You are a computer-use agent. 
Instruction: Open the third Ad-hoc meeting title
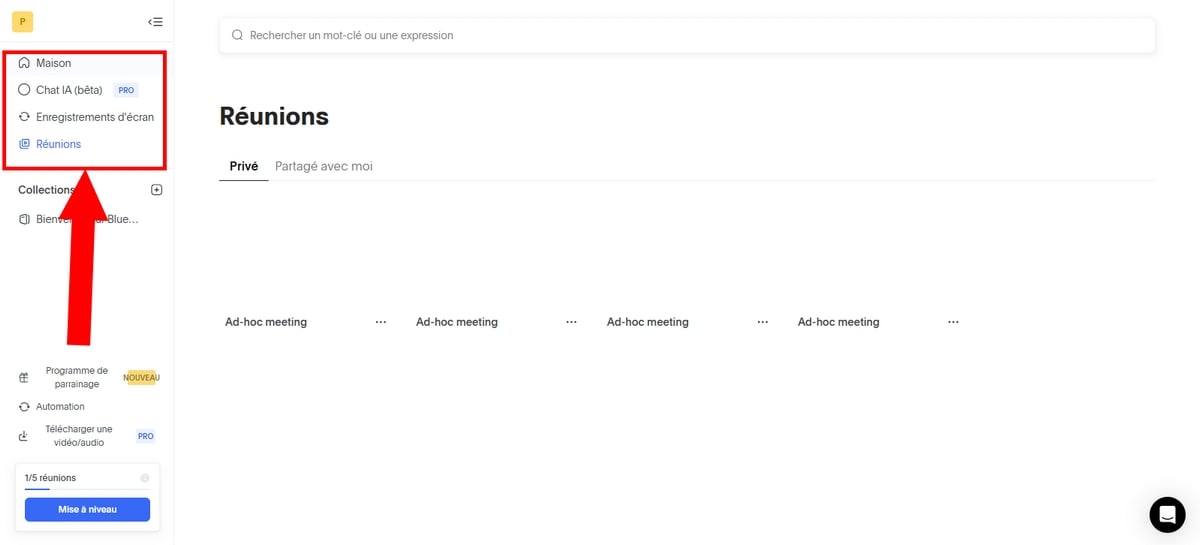pos(647,322)
